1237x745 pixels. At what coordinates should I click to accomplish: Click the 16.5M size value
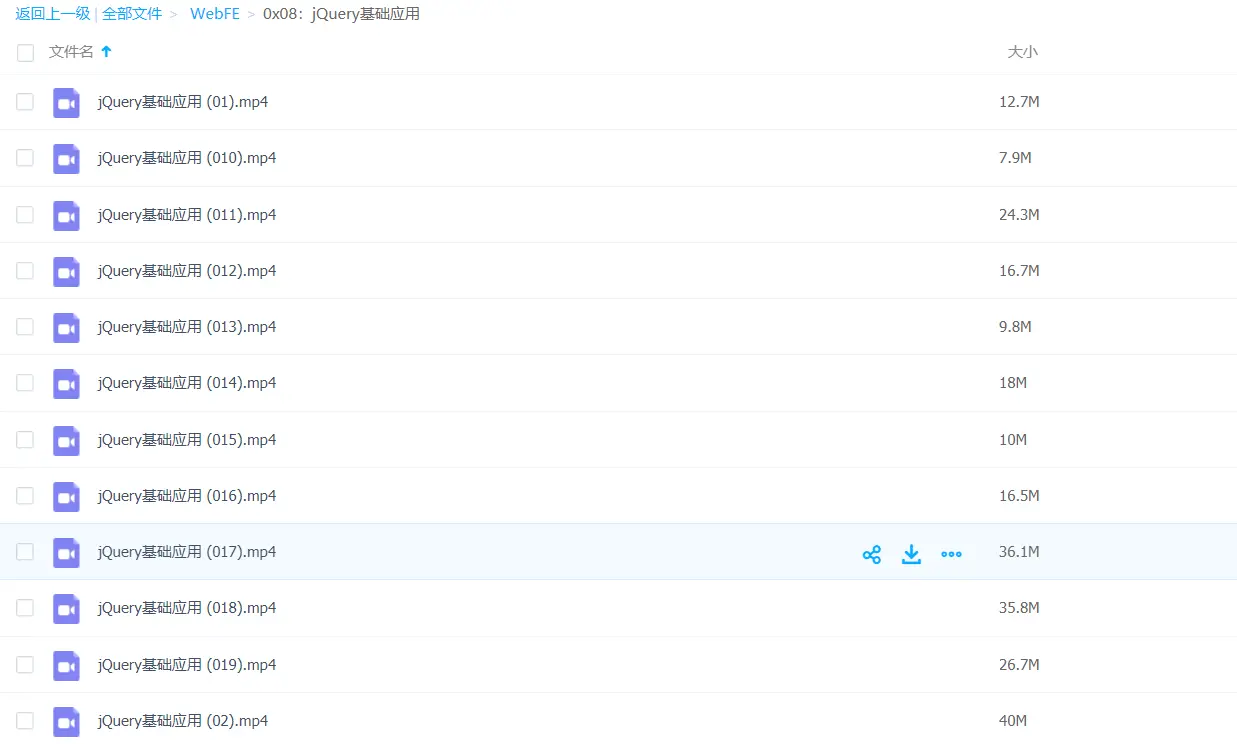click(x=1019, y=496)
